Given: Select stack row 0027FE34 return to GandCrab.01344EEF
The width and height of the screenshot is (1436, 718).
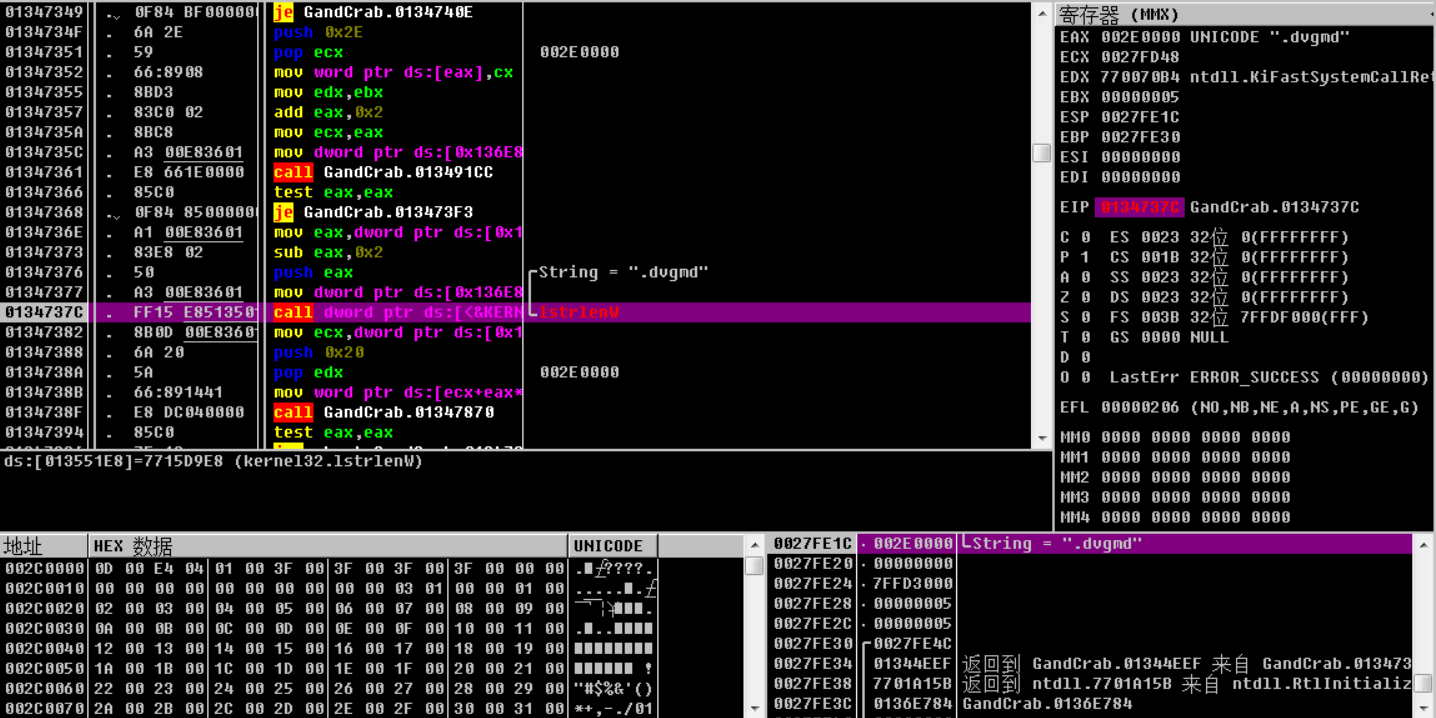Looking at the screenshot, I should coord(1090,663).
